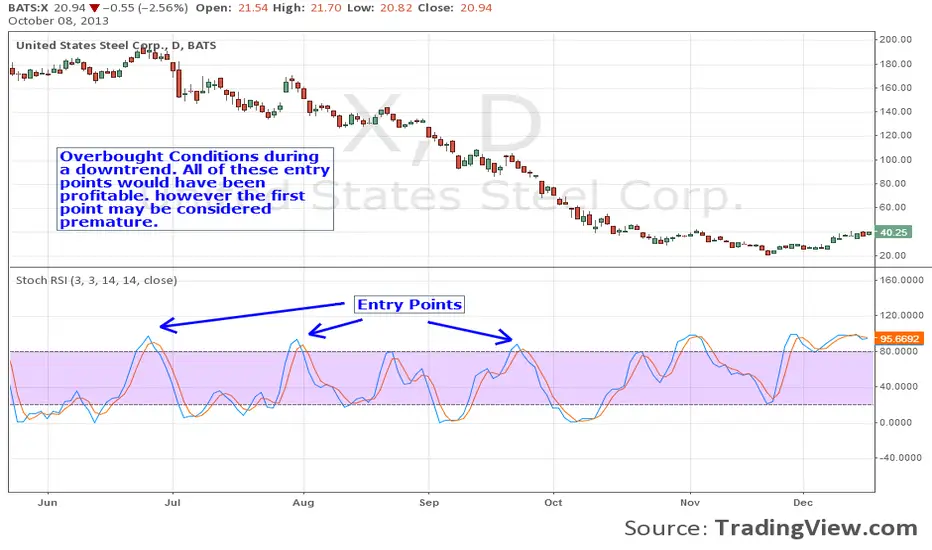This screenshot has height=550, width=932.
Task: Click the Open value 21.54
Action: click(x=253, y=8)
